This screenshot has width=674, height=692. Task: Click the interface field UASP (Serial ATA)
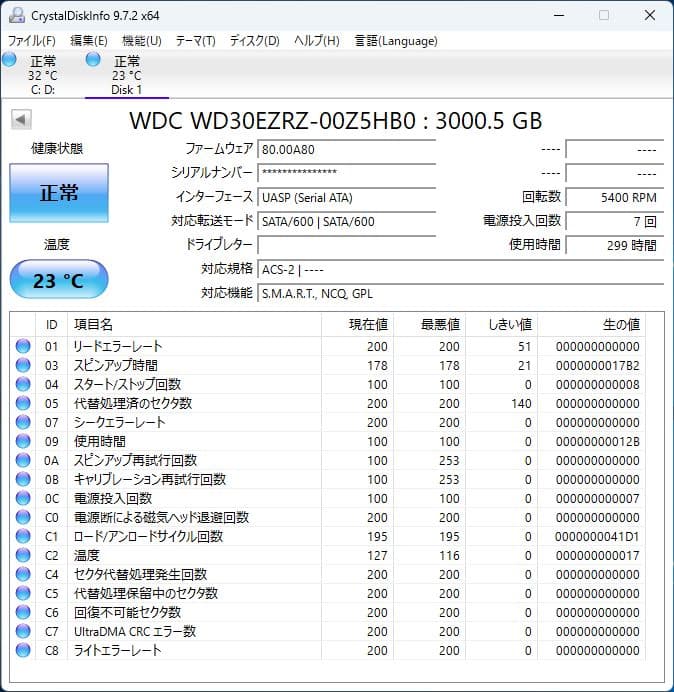point(346,197)
